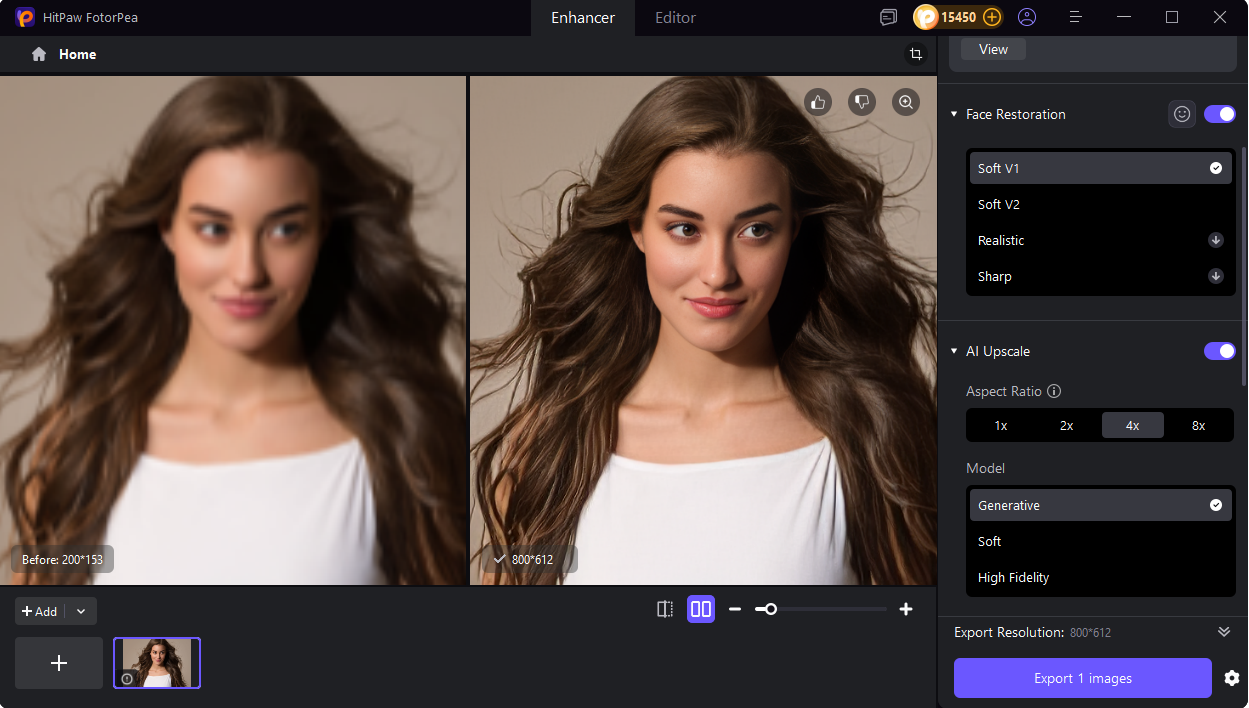Select the Enhancer tab
1249x708 pixels.
tap(582, 17)
